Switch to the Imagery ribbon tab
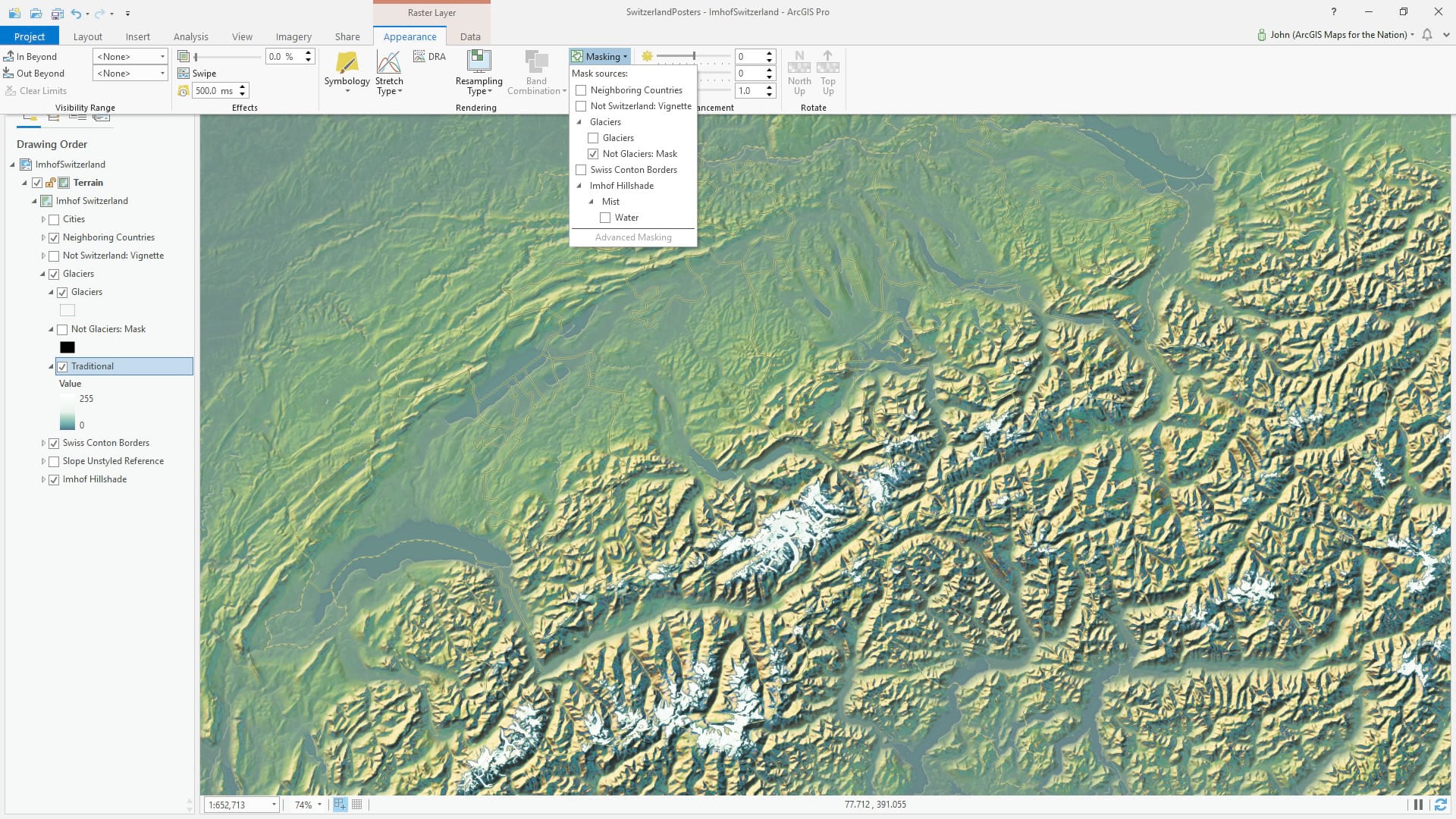Image resolution: width=1456 pixels, height=819 pixels. click(293, 36)
